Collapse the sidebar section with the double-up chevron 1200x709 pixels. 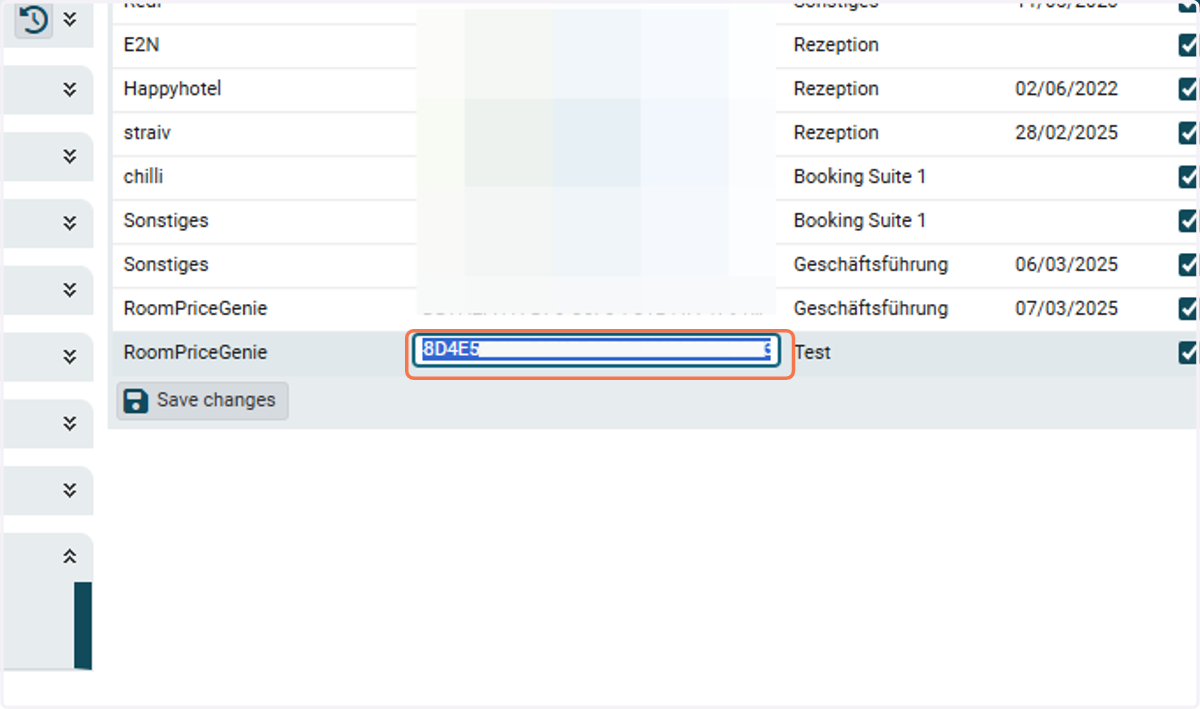pyautogui.click(x=69, y=556)
